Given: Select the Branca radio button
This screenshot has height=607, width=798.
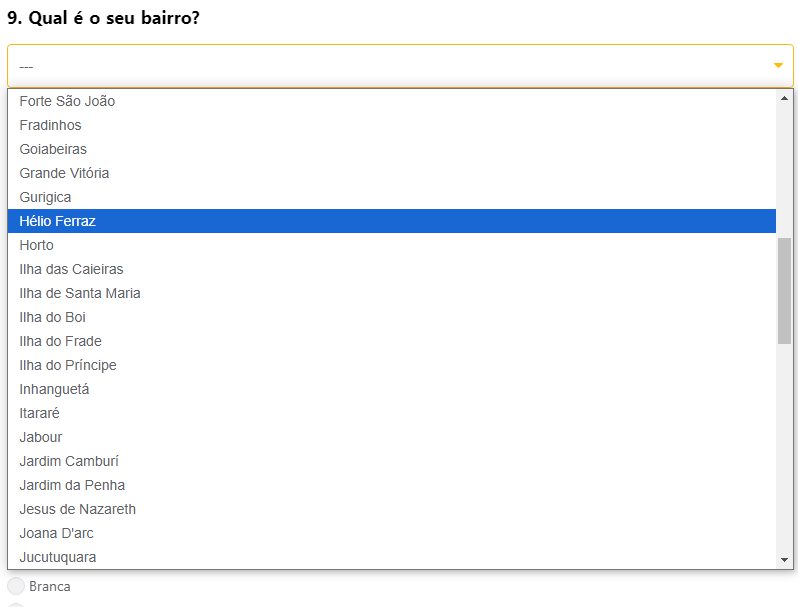Looking at the screenshot, I should click(x=15, y=586).
